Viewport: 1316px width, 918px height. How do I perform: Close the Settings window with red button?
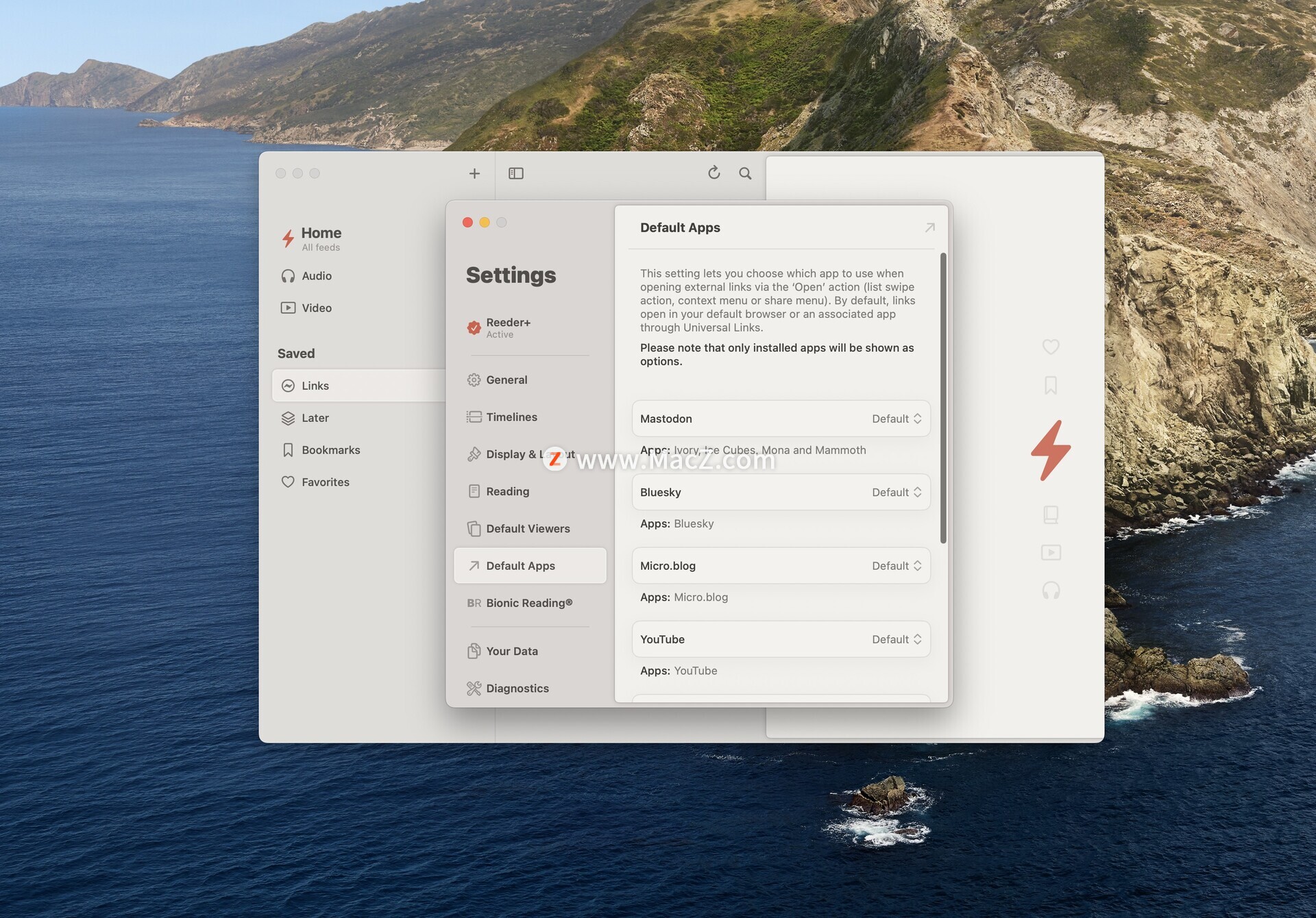(x=467, y=222)
